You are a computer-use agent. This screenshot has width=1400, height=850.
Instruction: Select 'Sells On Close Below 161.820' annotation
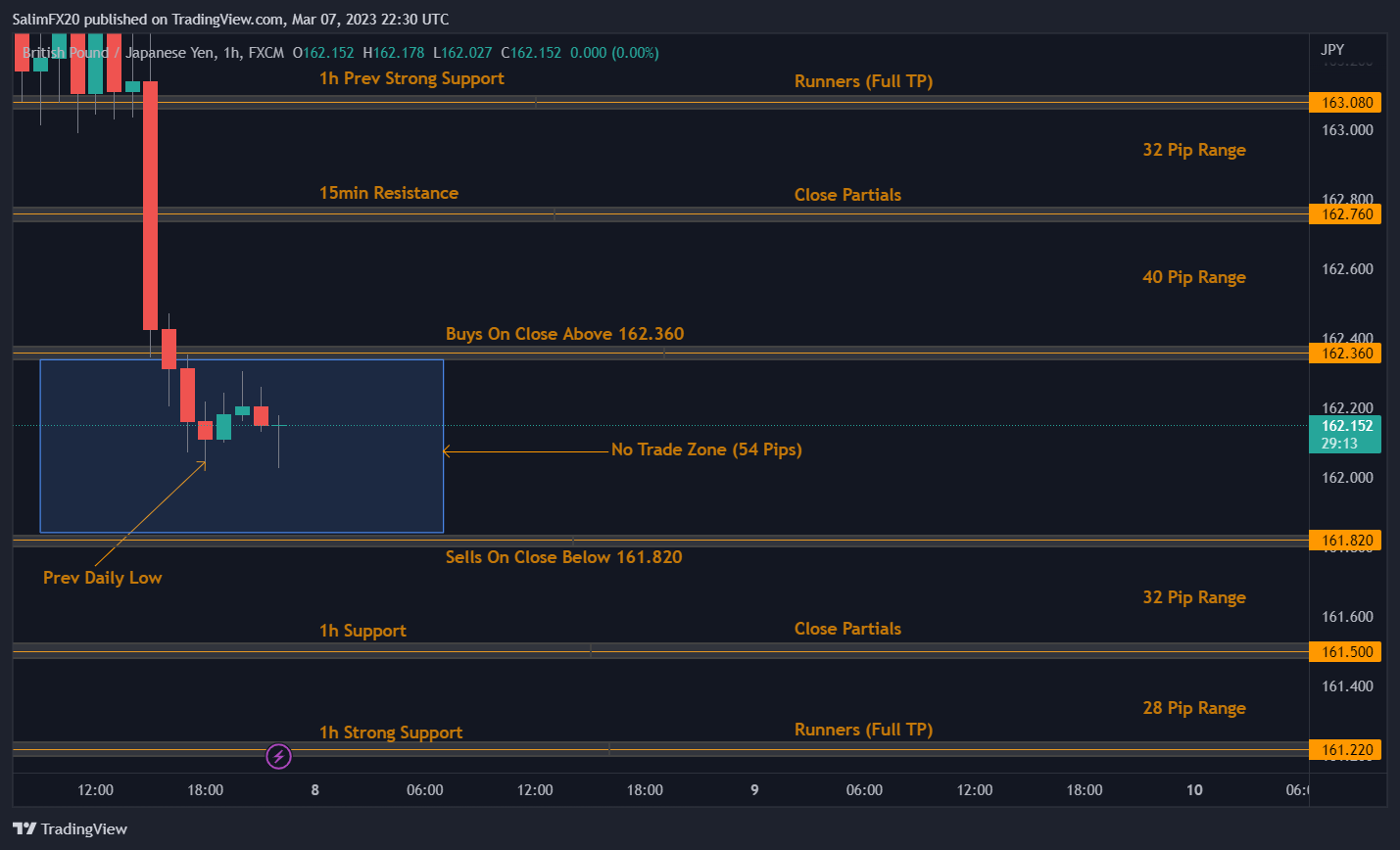point(563,557)
